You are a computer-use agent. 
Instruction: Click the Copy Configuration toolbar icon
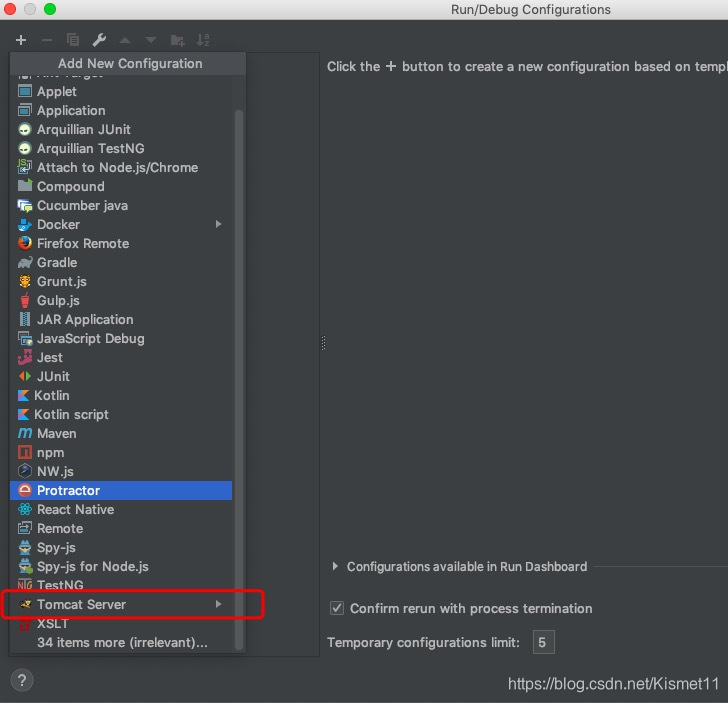(x=73, y=40)
